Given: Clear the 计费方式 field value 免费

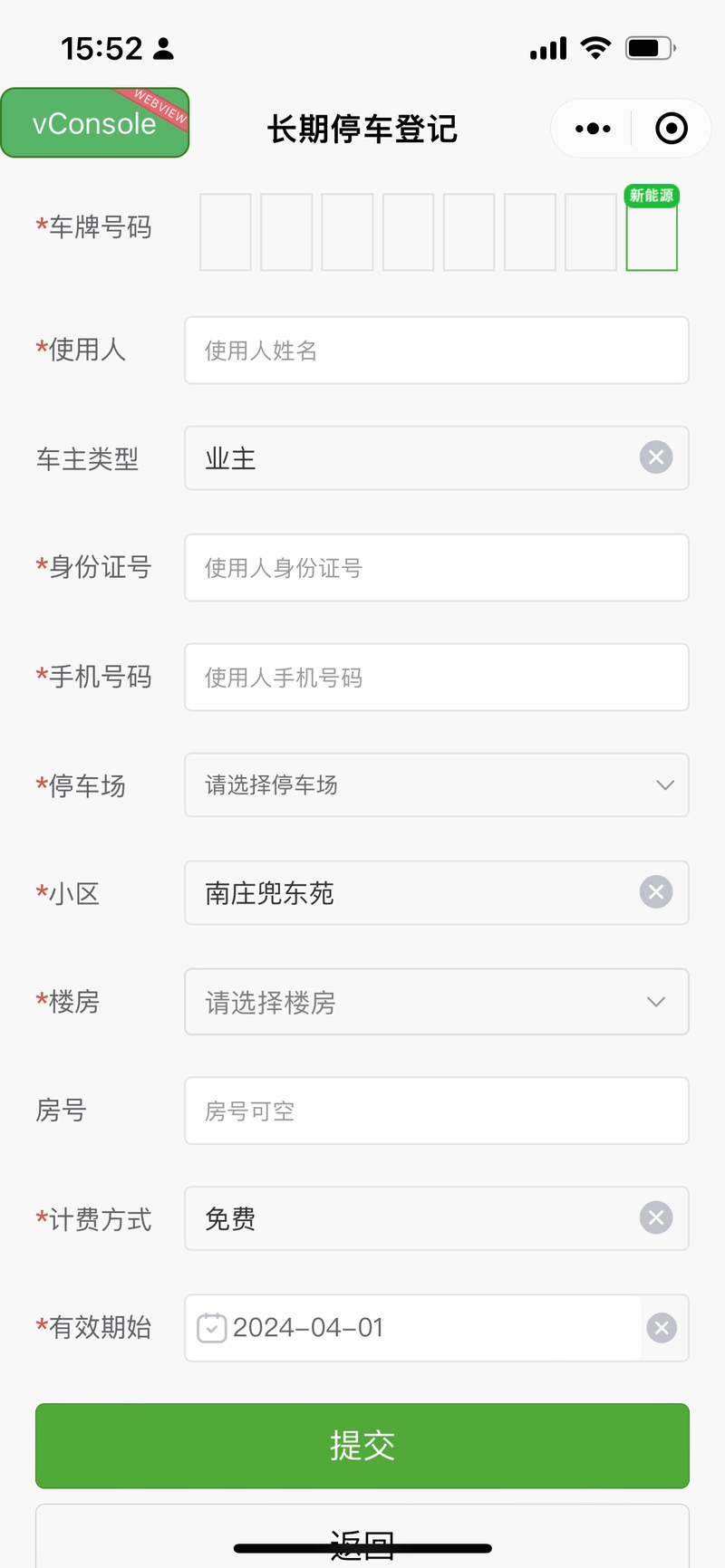Looking at the screenshot, I should 656,1217.
